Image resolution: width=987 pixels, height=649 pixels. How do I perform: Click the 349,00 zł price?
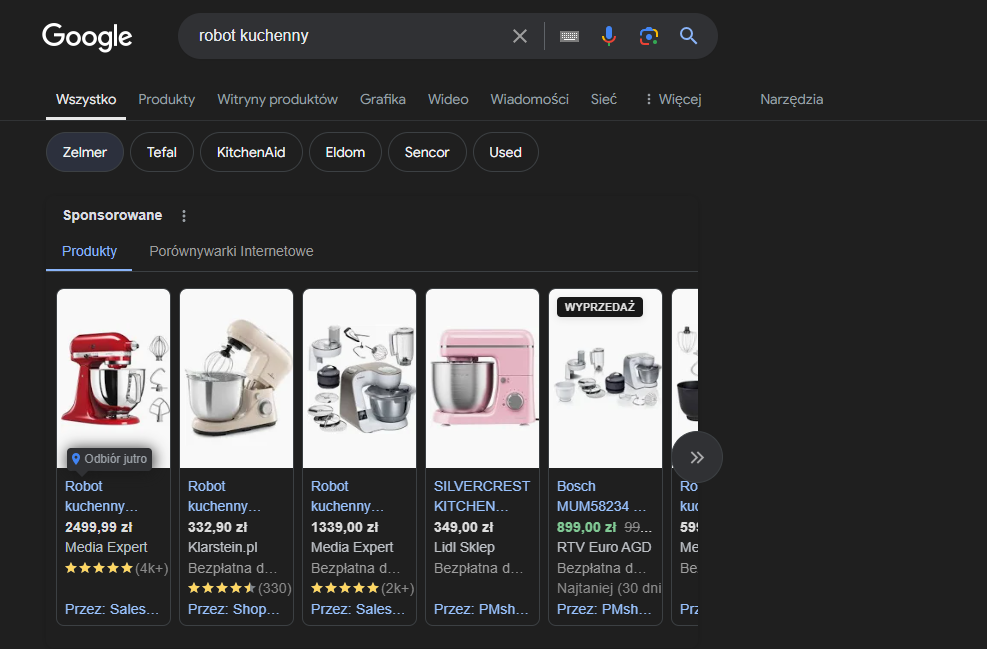[464, 527]
